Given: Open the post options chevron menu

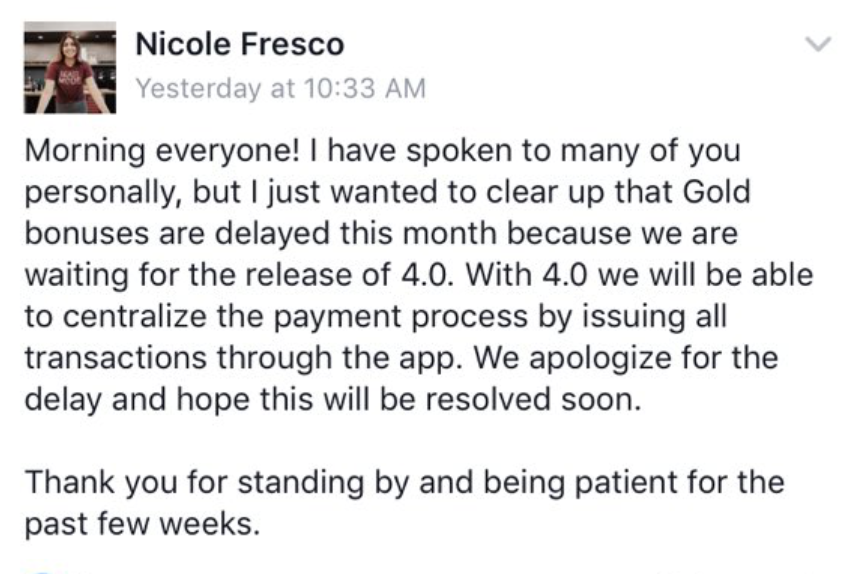Looking at the screenshot, I should pyautogui.click(x=819, y=43).
